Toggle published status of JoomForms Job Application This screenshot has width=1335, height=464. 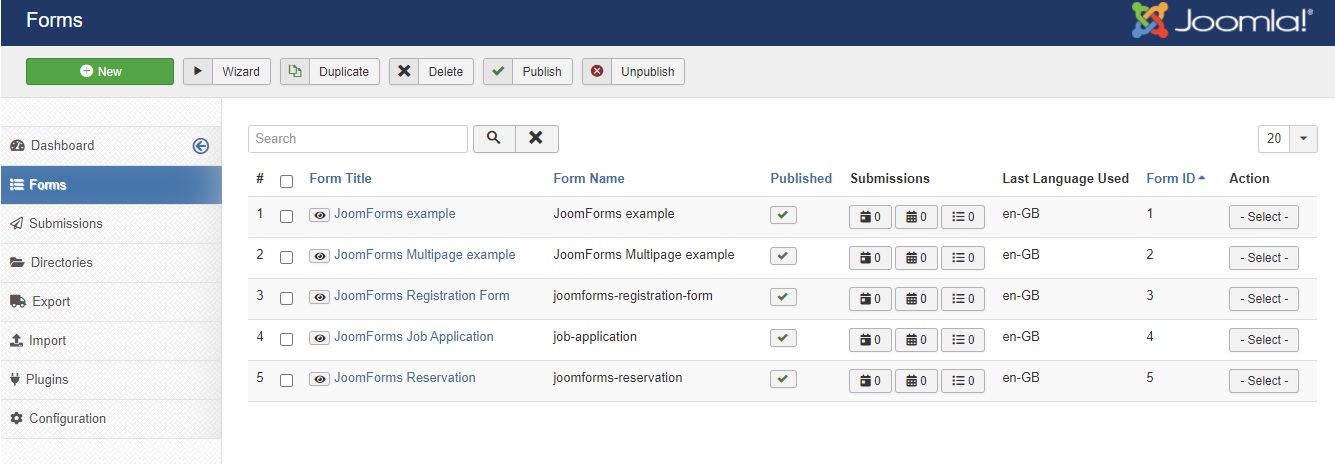coord(783,338)
